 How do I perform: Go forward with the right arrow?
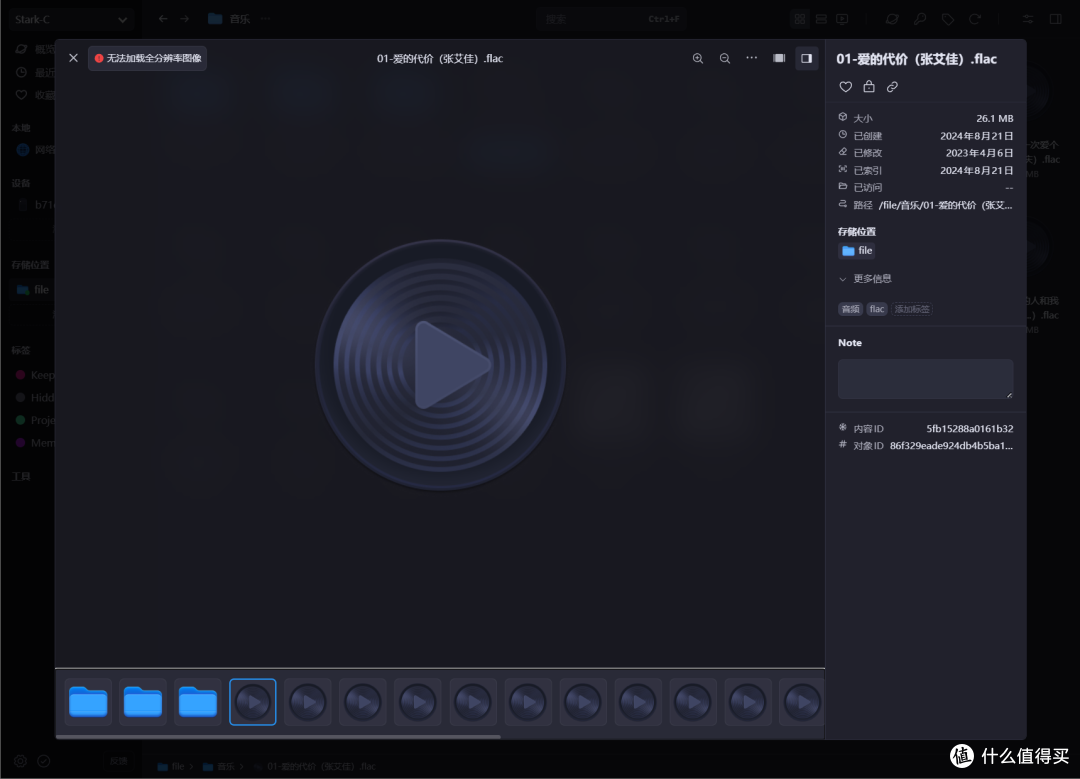[185, 19]
